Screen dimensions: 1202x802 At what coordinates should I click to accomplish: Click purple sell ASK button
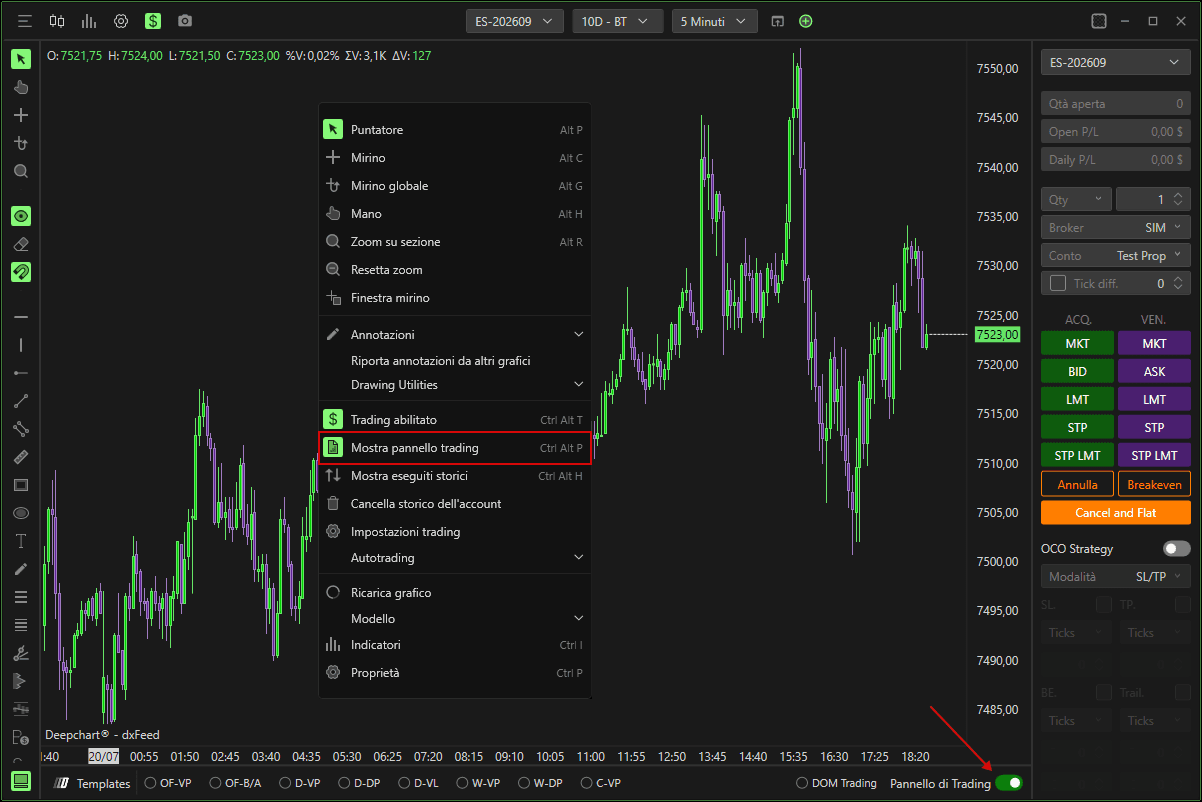pos(1154,371)
